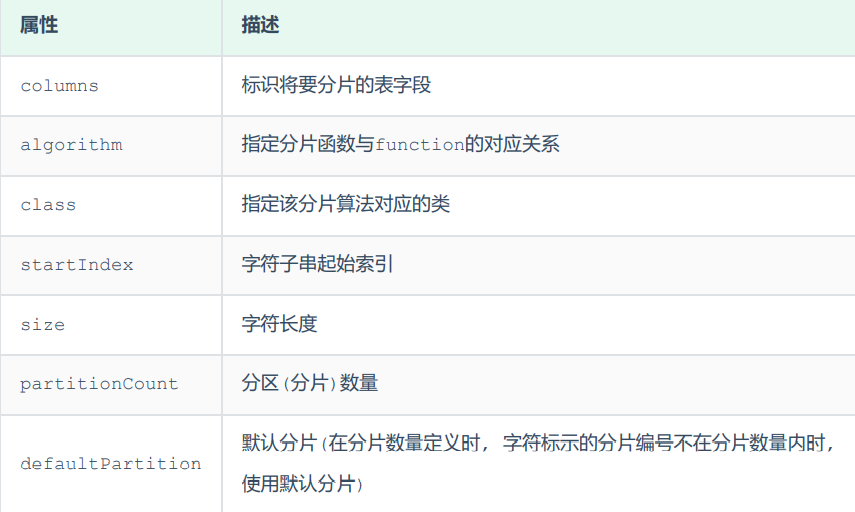855x512 pixels.
Task: Click the 属性 column header
Action: click(x=39, y=26)
